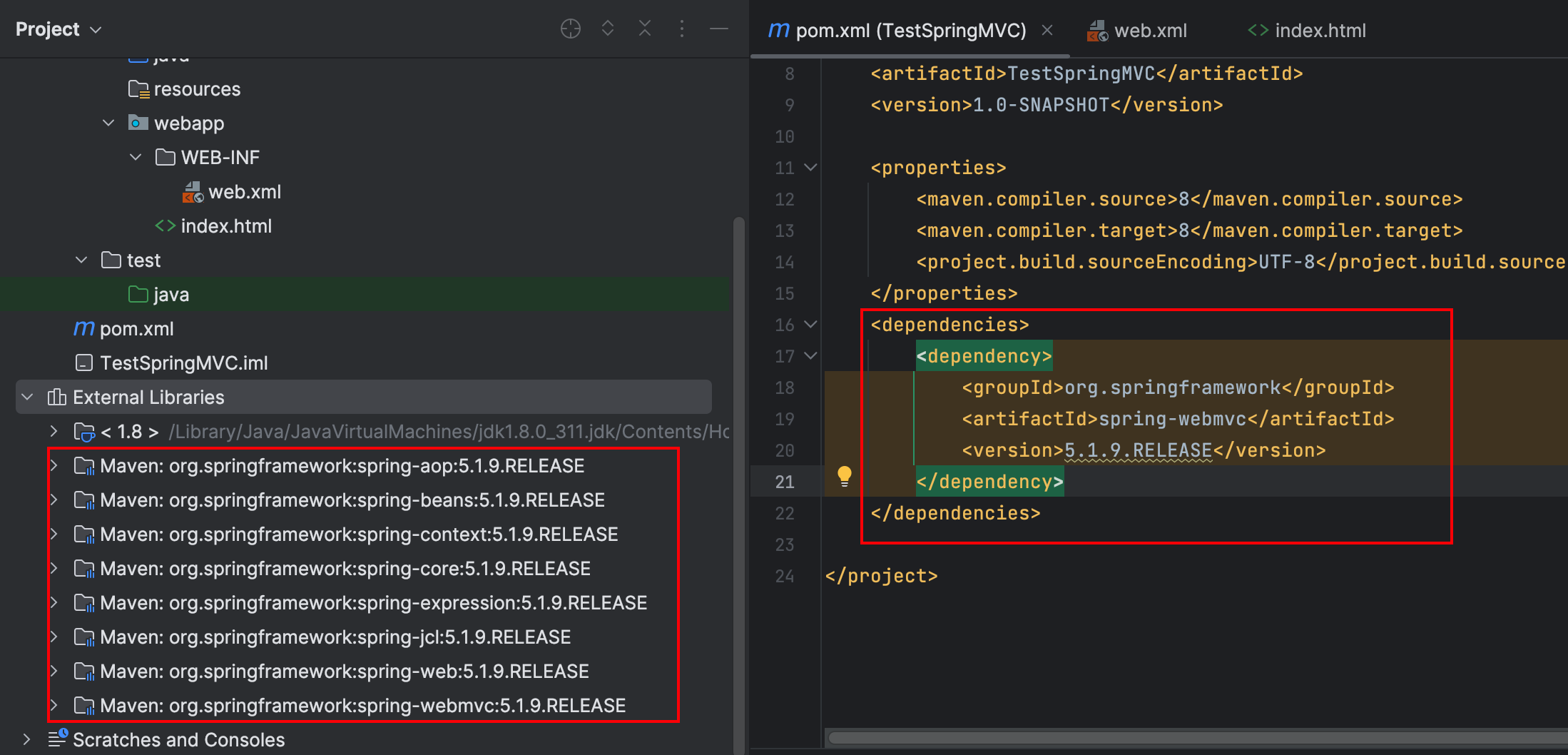This screenshot has width=1568, height=755.
Task: Click the index.html file icon in the tree
Action: (x=166, y=226)
